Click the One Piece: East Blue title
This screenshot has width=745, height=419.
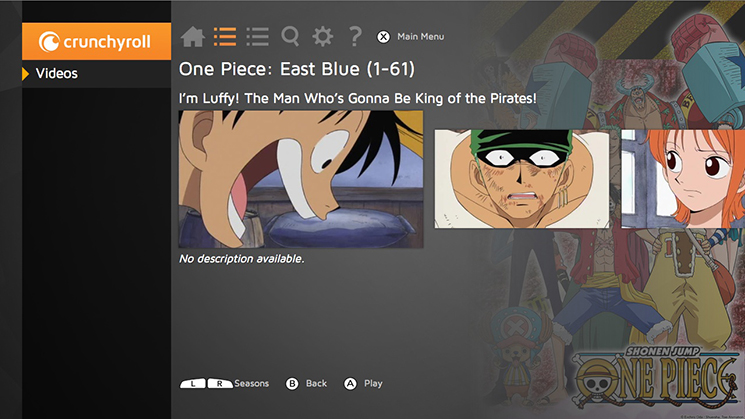pos(296,71)
